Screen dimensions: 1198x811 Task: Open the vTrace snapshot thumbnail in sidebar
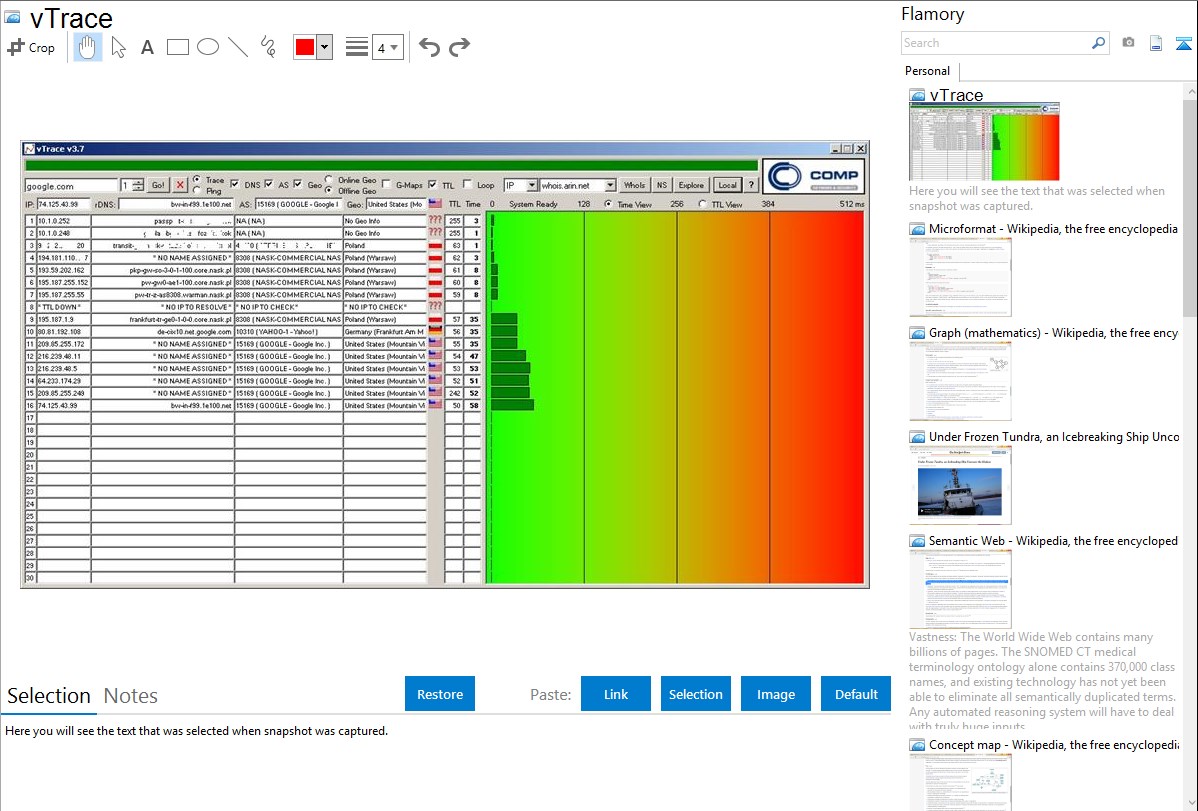coord(984,142)
